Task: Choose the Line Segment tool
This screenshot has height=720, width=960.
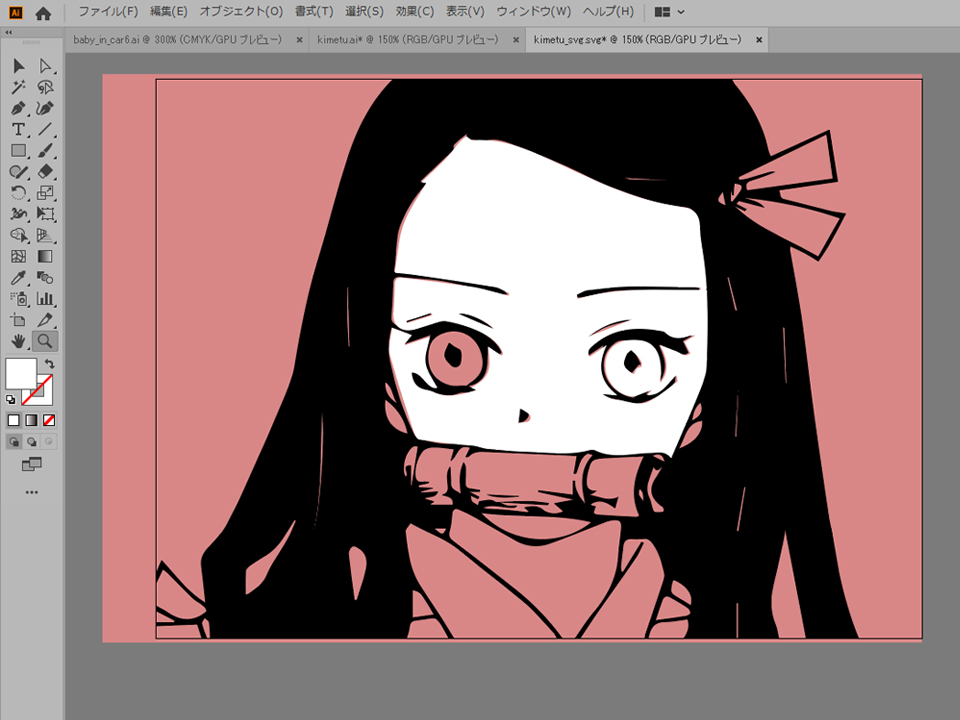Action: pos(45,129)
